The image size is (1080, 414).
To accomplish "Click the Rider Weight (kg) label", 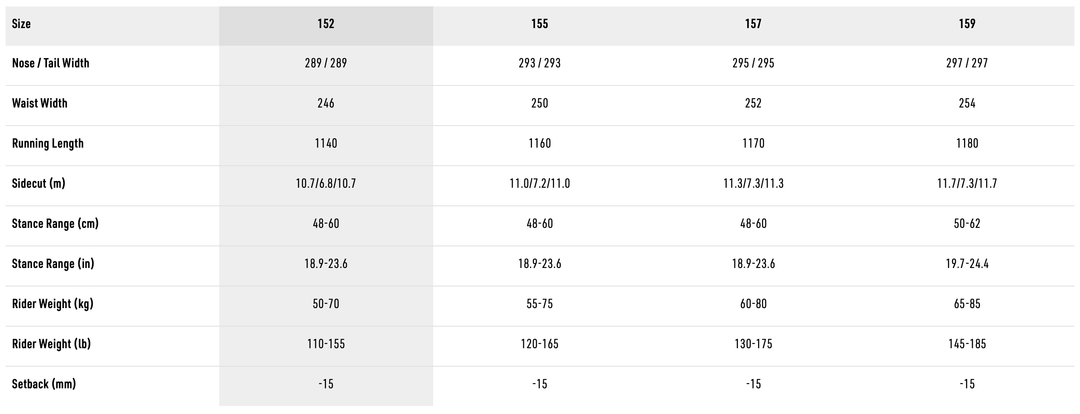I will pyautogui.click(x=55, y=304).
